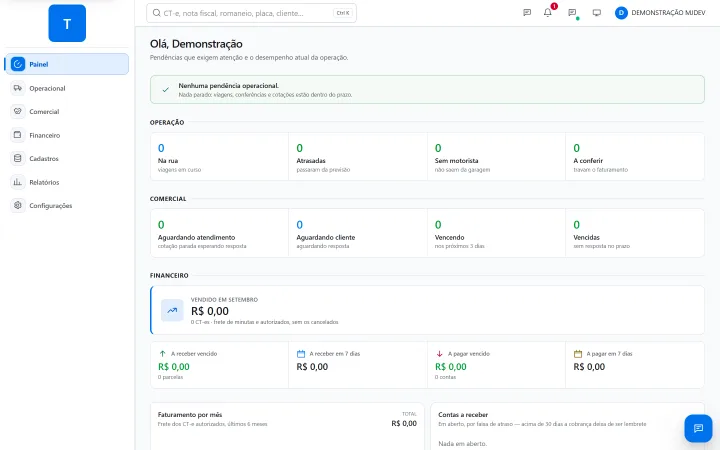Click the Nada em aberto text

tap(462, 444)
